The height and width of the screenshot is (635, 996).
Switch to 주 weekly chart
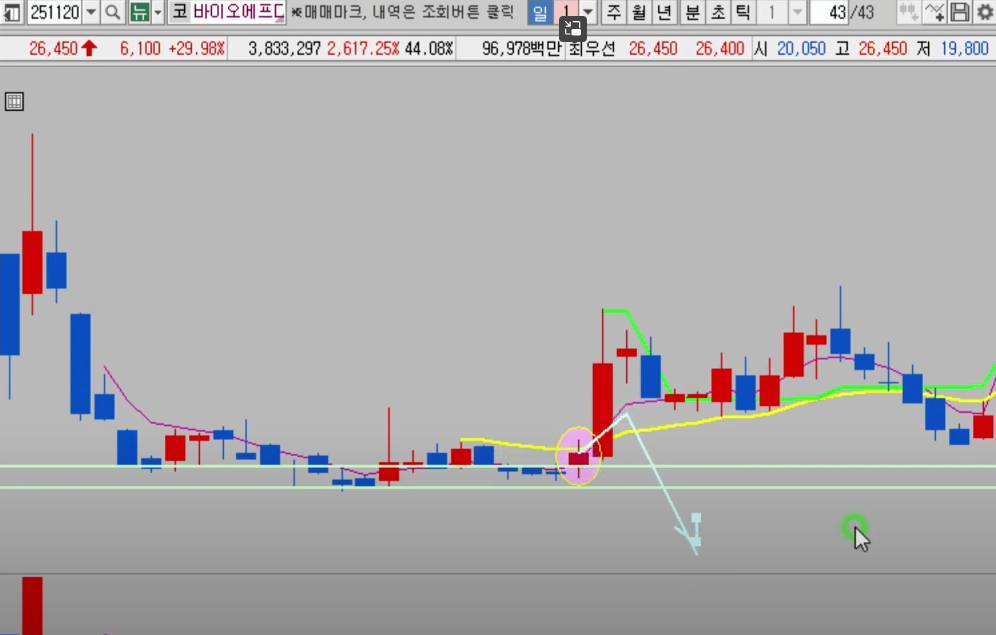[614, 12]
